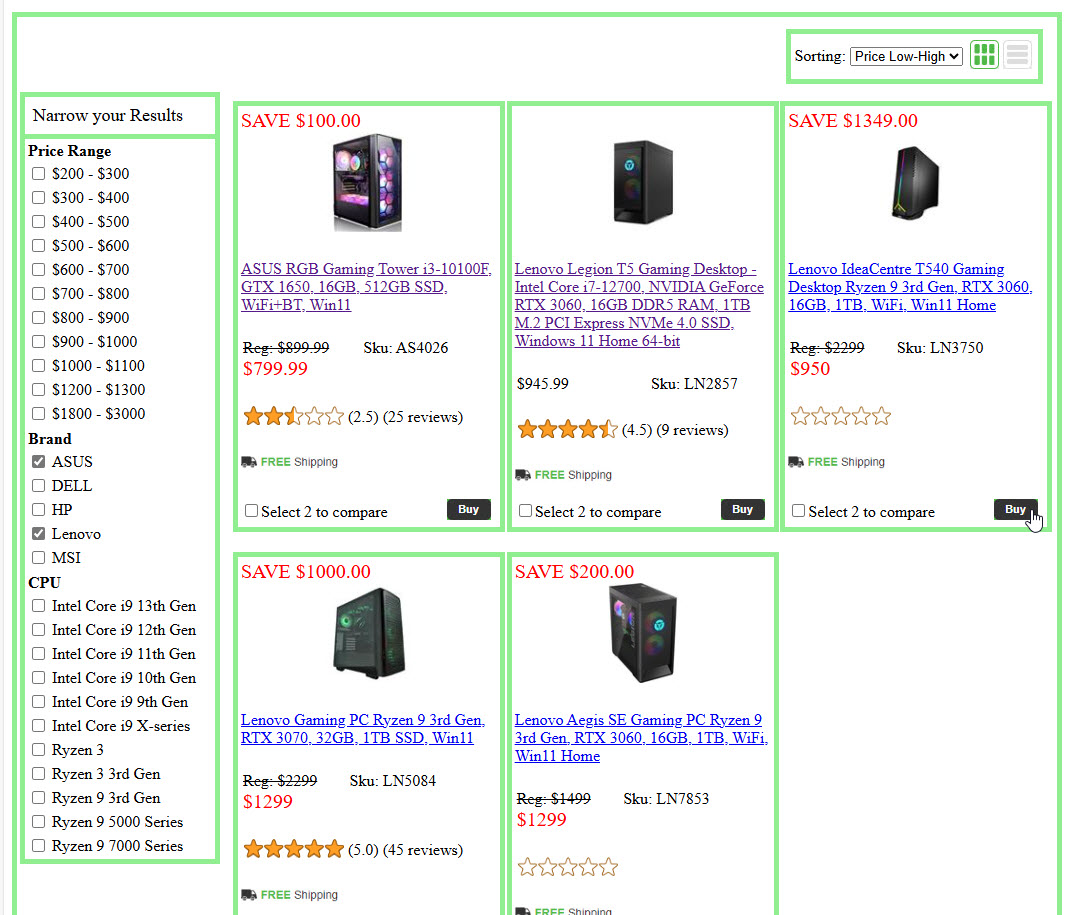Enable the $500 - $600 price range filter
1084x915 pixels.
(39, 246)
